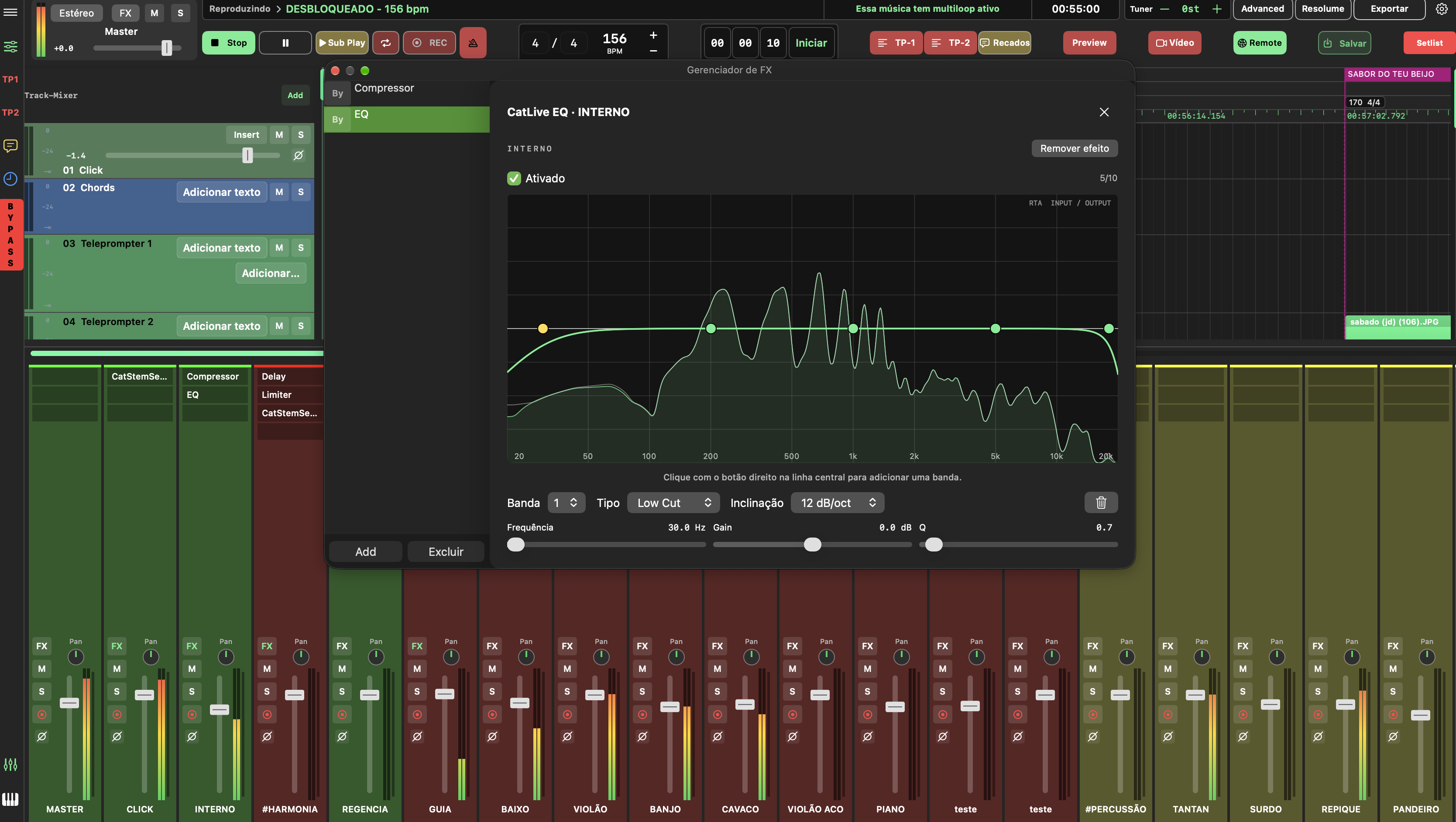The image size is (1456, 822).
Task: Open the Tipo Low Cut dropdown
Action: click(673, 502)
